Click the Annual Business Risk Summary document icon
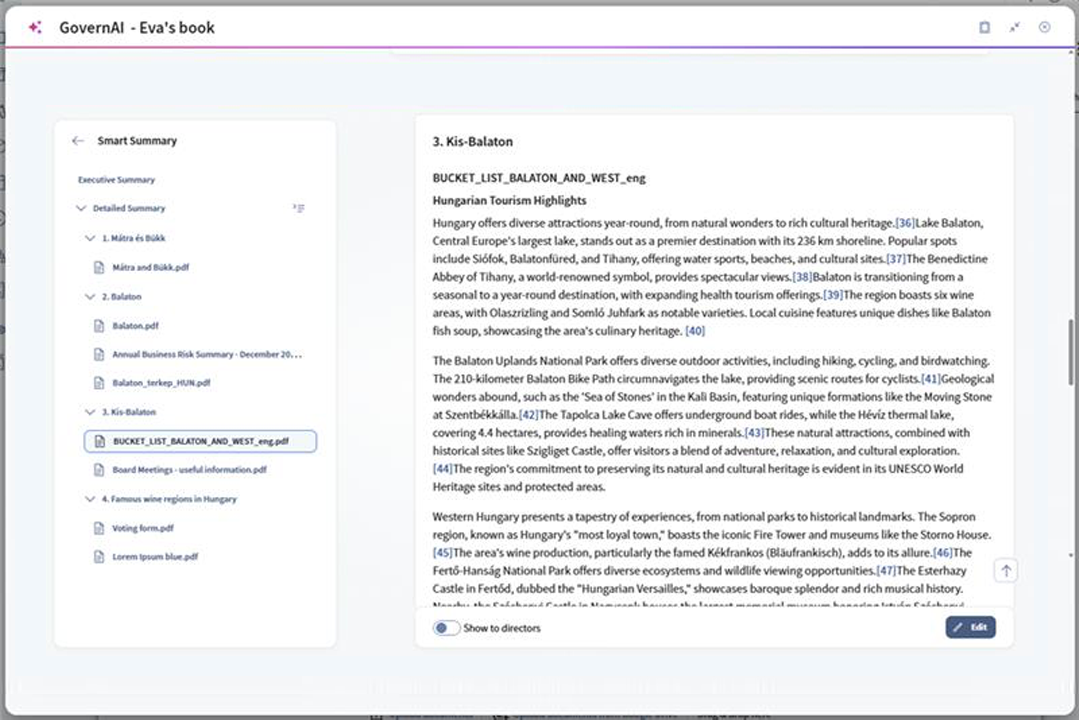This screenshot has width=1080, height=720. pyautogui.click(x=99, y=354)
